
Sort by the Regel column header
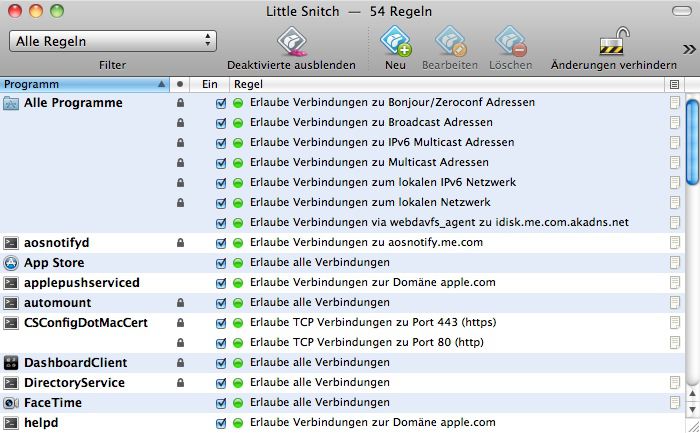click(x=446, y=84)
